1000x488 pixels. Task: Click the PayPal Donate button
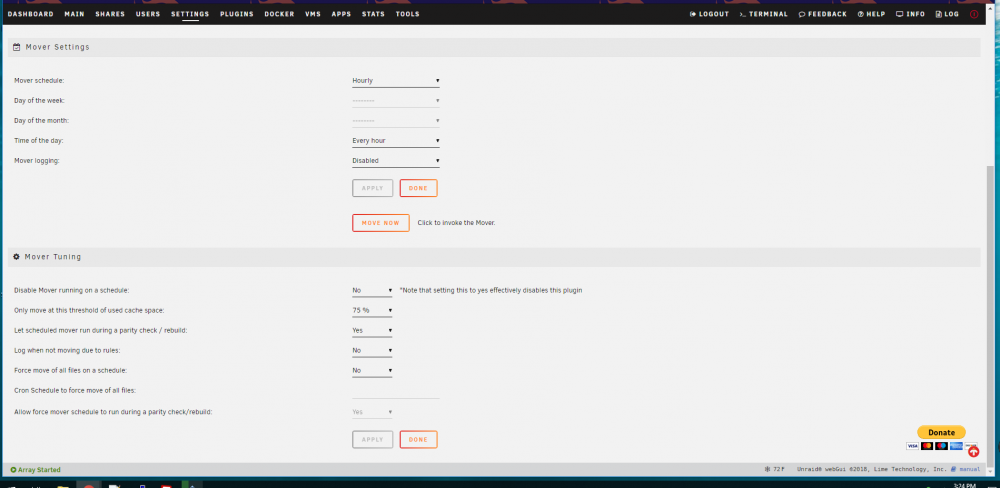tap(941, 432)
